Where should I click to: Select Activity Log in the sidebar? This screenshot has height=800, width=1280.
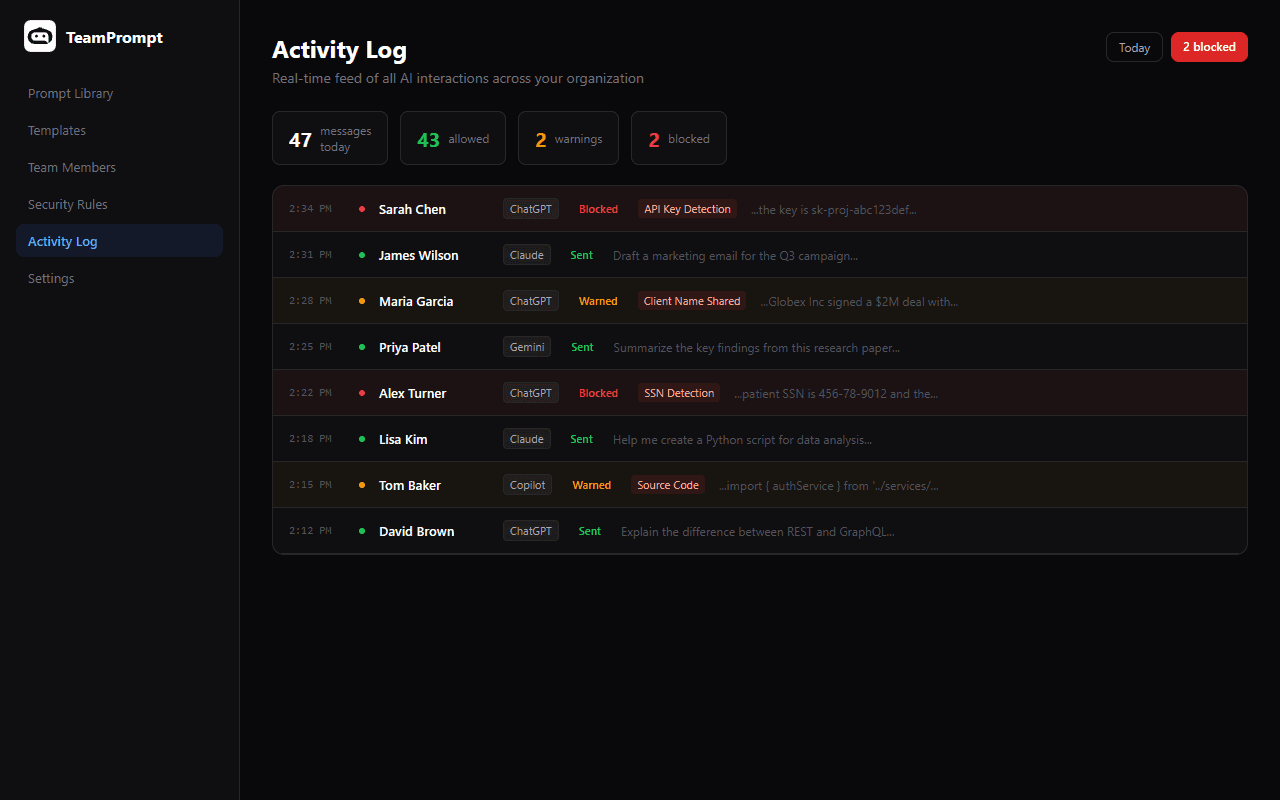coord(63,241)
